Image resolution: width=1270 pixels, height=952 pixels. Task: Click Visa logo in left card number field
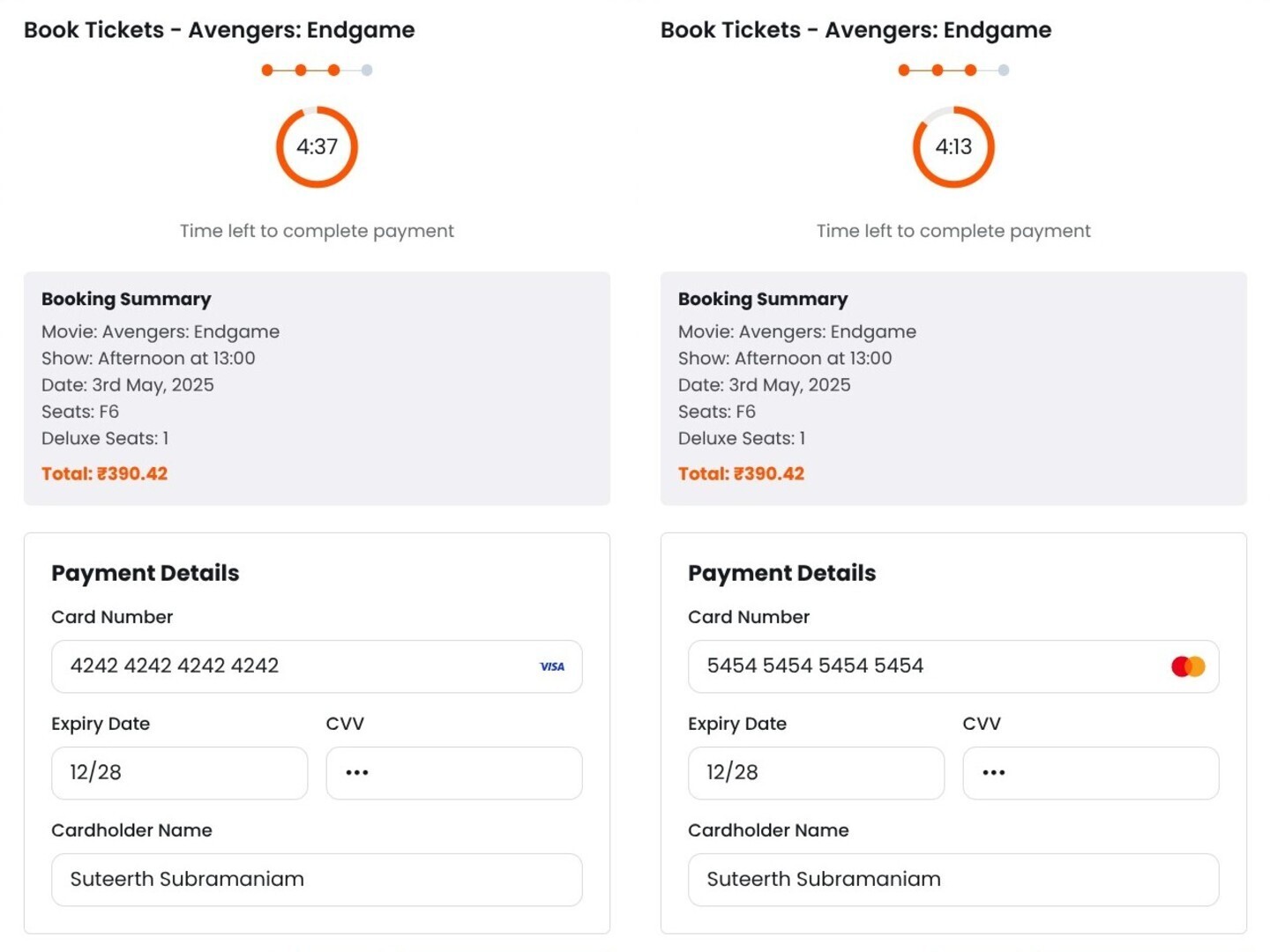pos(552,666)
